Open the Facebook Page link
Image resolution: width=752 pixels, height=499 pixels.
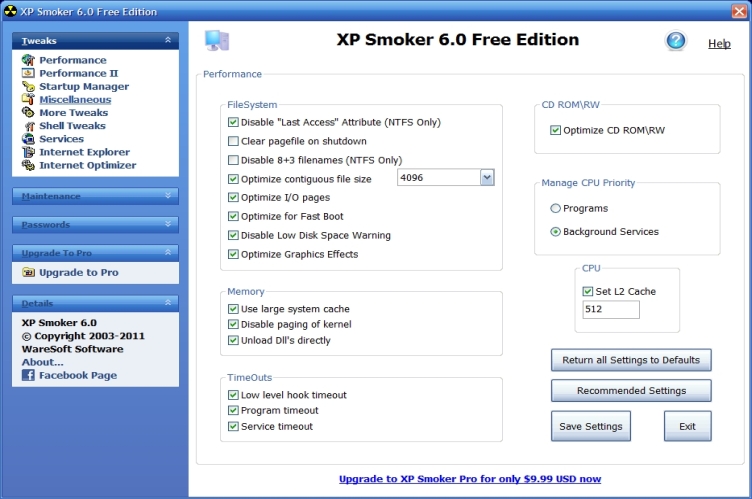pyautogui.click(x=78, y=375)
